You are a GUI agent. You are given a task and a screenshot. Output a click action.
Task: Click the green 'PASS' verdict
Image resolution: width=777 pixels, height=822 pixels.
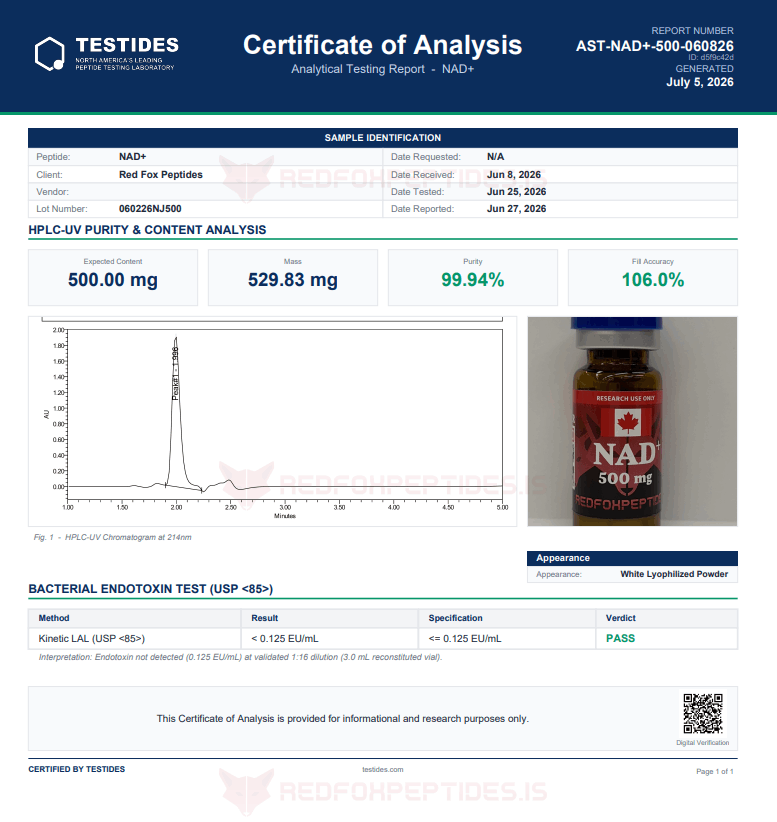point(620,639)
